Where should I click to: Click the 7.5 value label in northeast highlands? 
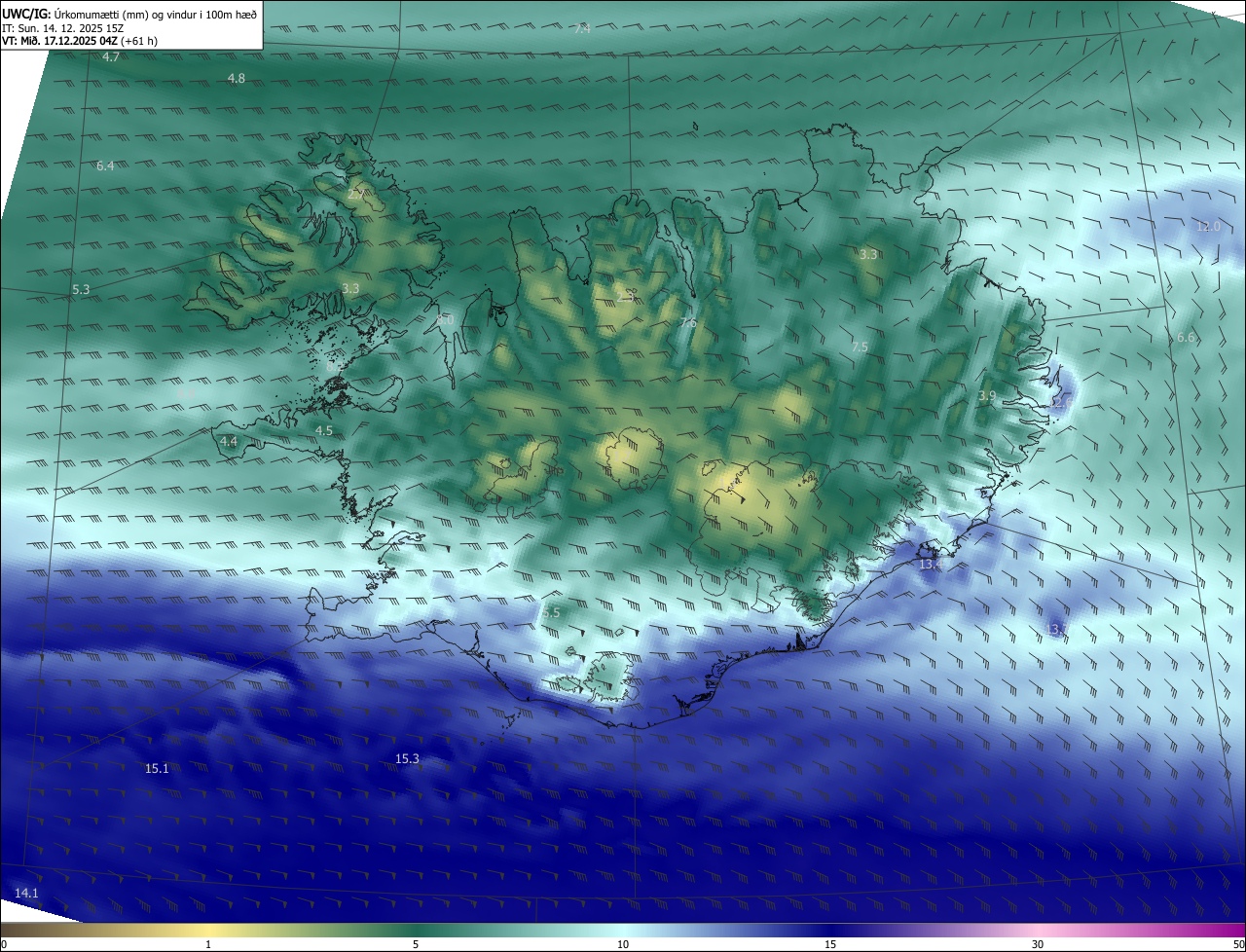tap(860, 348)
